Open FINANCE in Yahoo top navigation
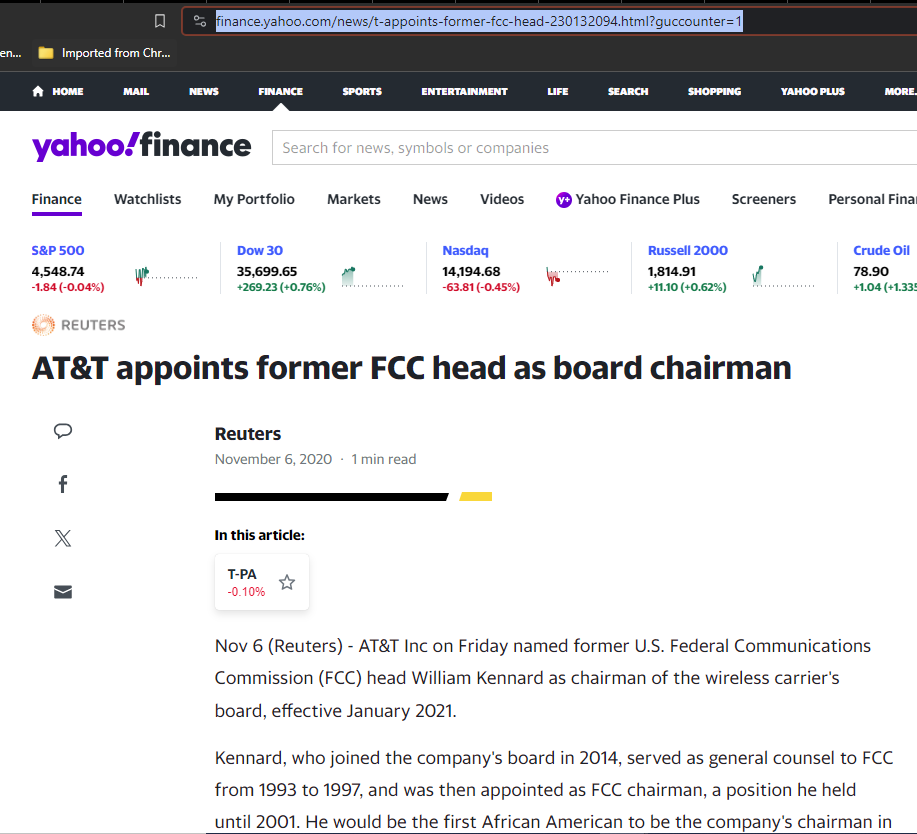The image size is (917, 834). point(281,91)
